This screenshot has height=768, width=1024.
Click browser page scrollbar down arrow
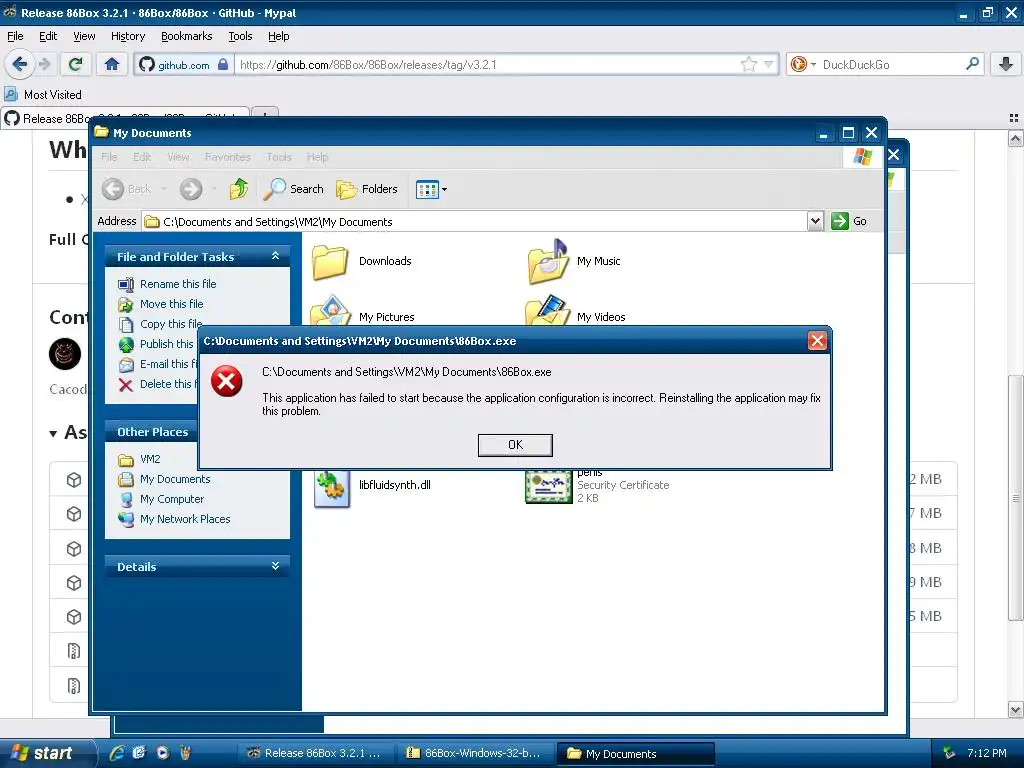click(x=1015, y=709)
